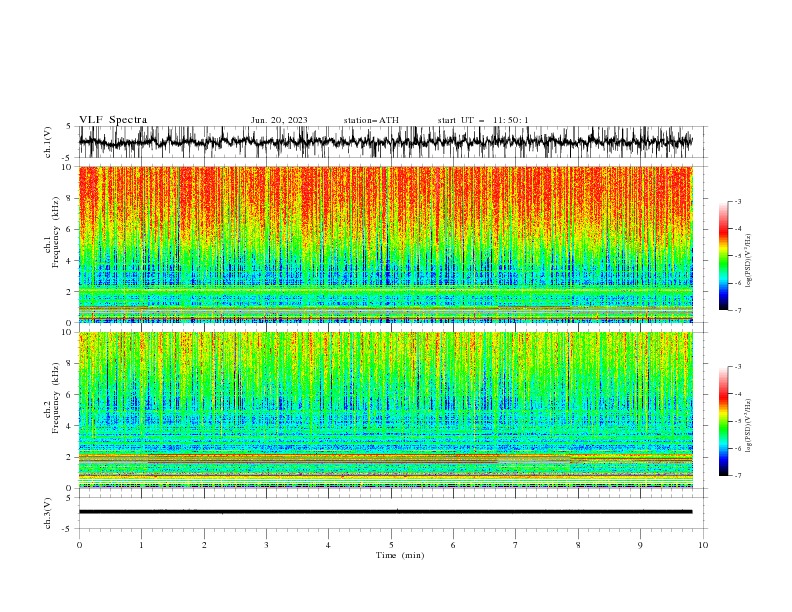Click inside the ch.2 spectrogram panel
The image size is (792, 612).
coord(385,410)
